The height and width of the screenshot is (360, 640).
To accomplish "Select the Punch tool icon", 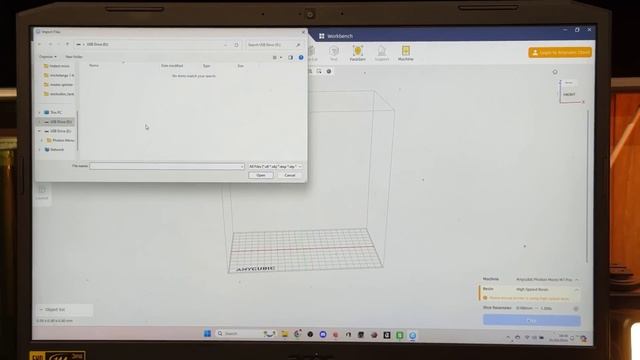I will 358,53.
